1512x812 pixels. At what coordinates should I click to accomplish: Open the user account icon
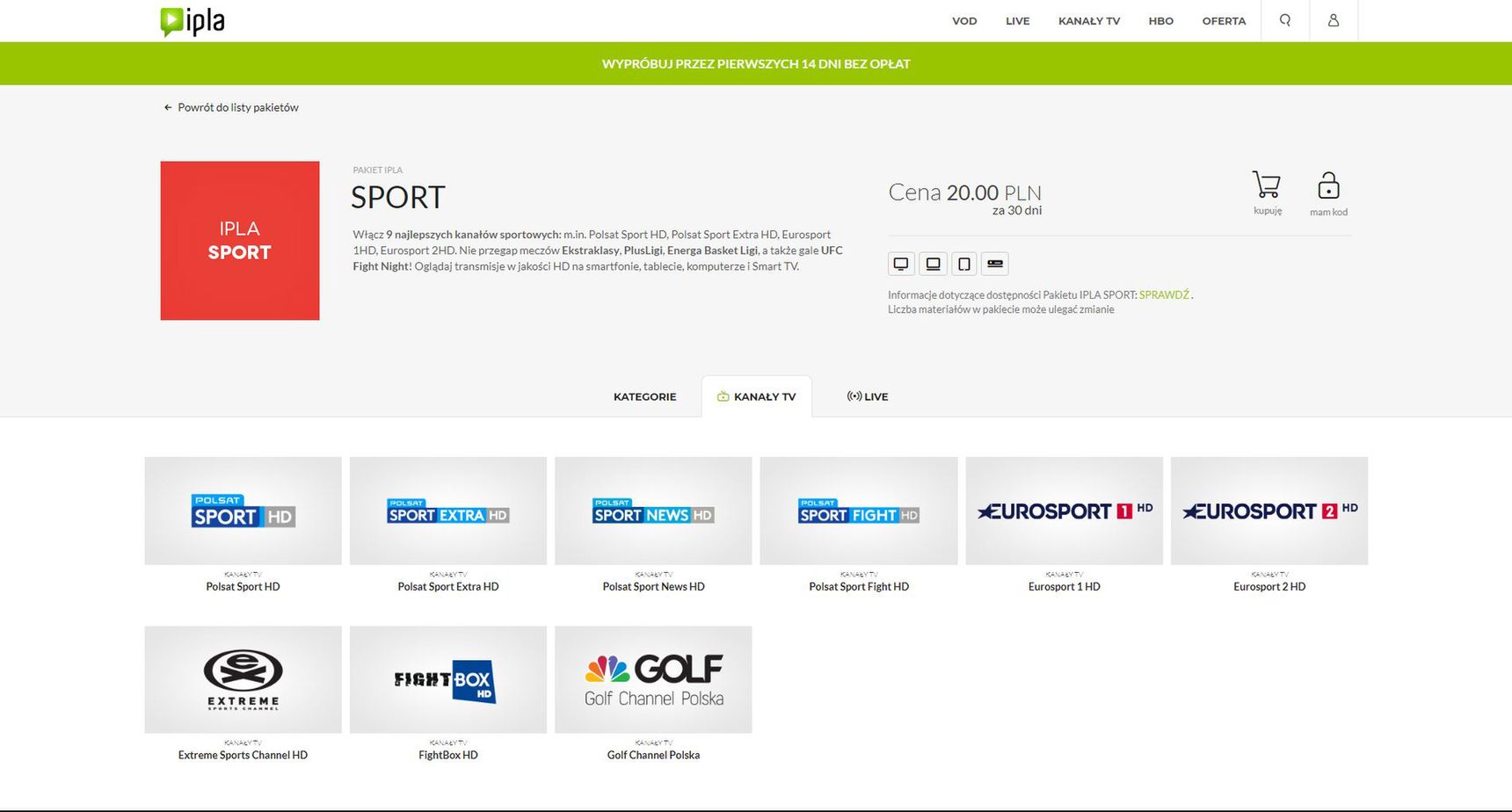pos(1334,20)
